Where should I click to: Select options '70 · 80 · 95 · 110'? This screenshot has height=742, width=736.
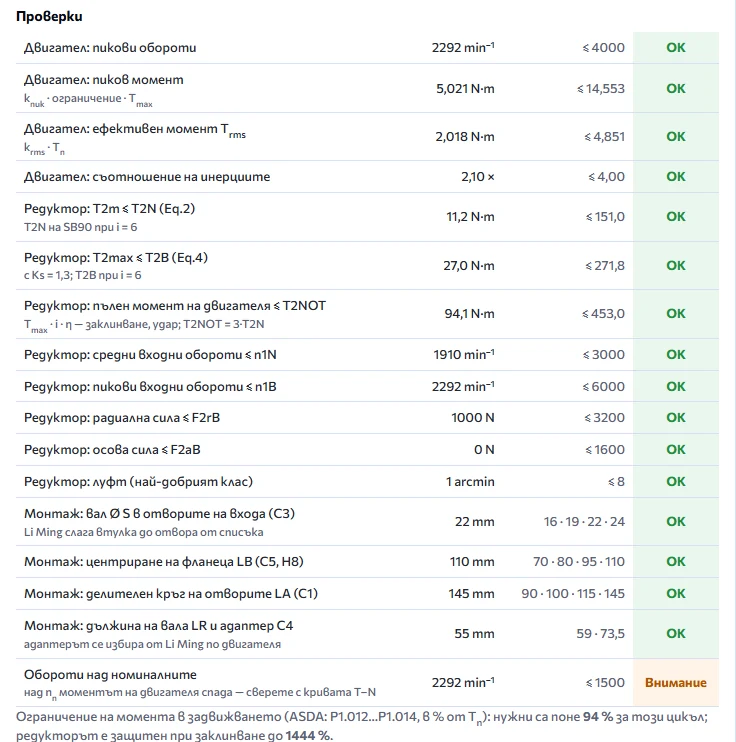[579, 562]
